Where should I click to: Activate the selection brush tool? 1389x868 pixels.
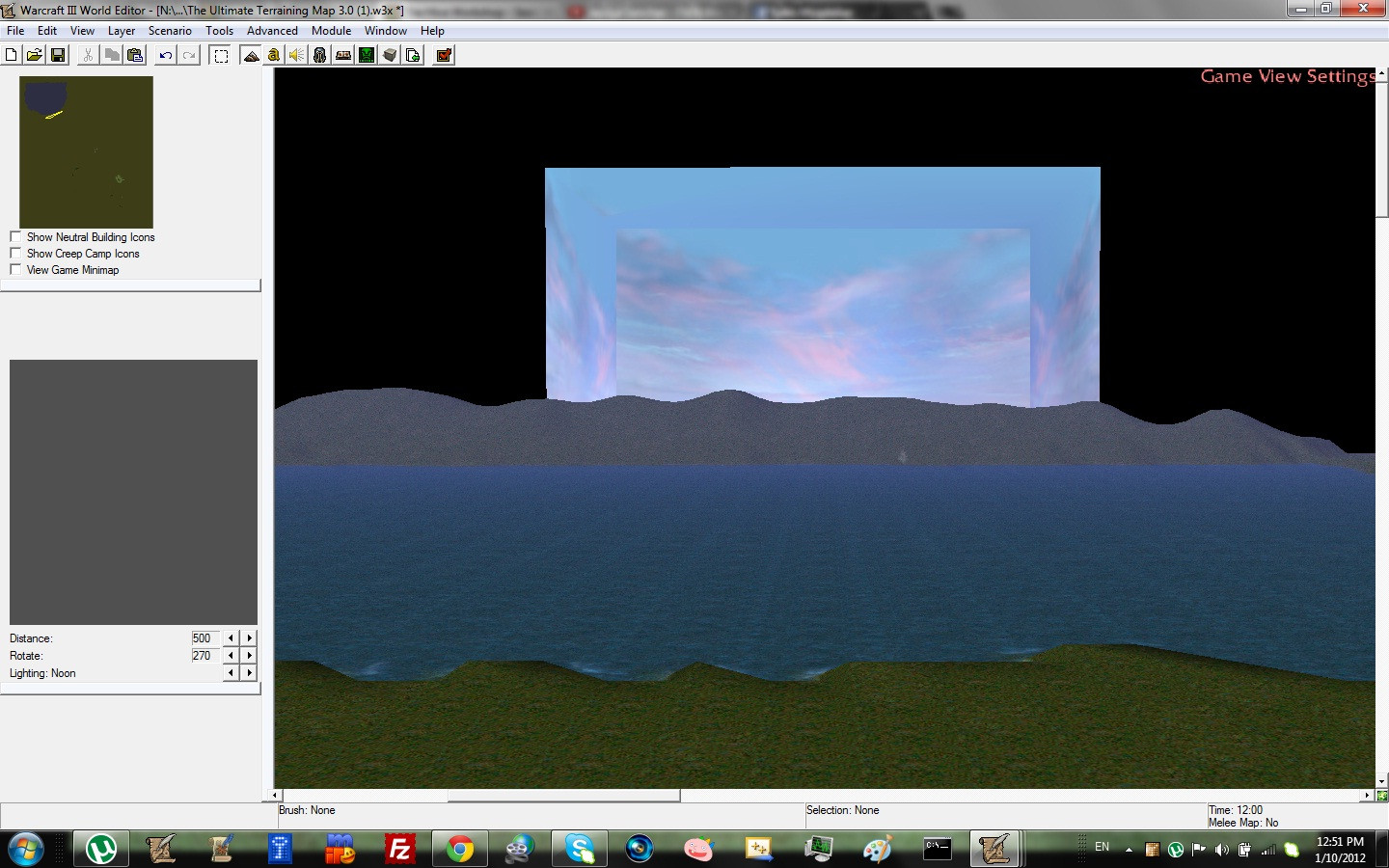(221, 55)
